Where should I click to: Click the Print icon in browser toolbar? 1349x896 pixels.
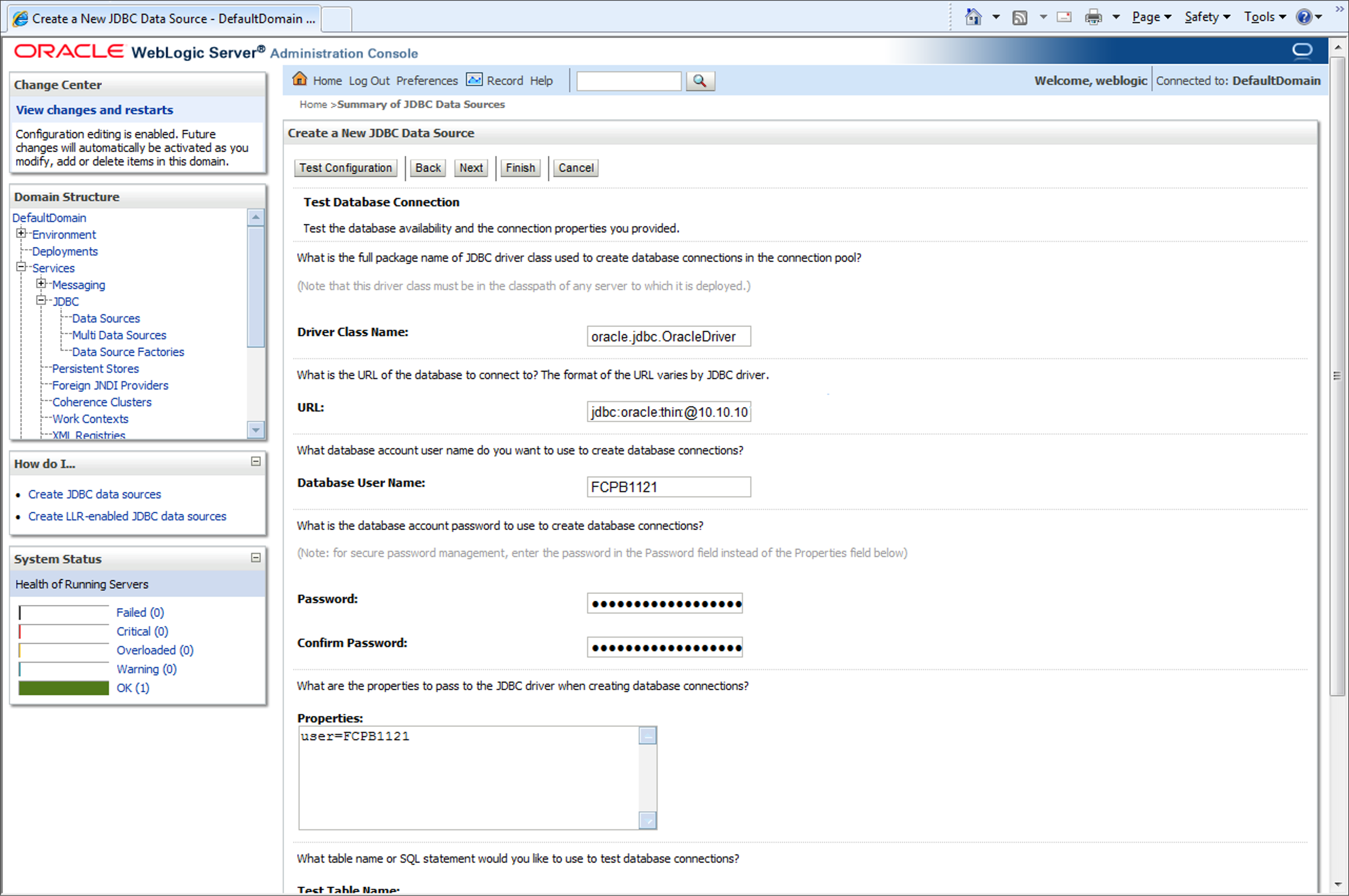(1093, 18)
